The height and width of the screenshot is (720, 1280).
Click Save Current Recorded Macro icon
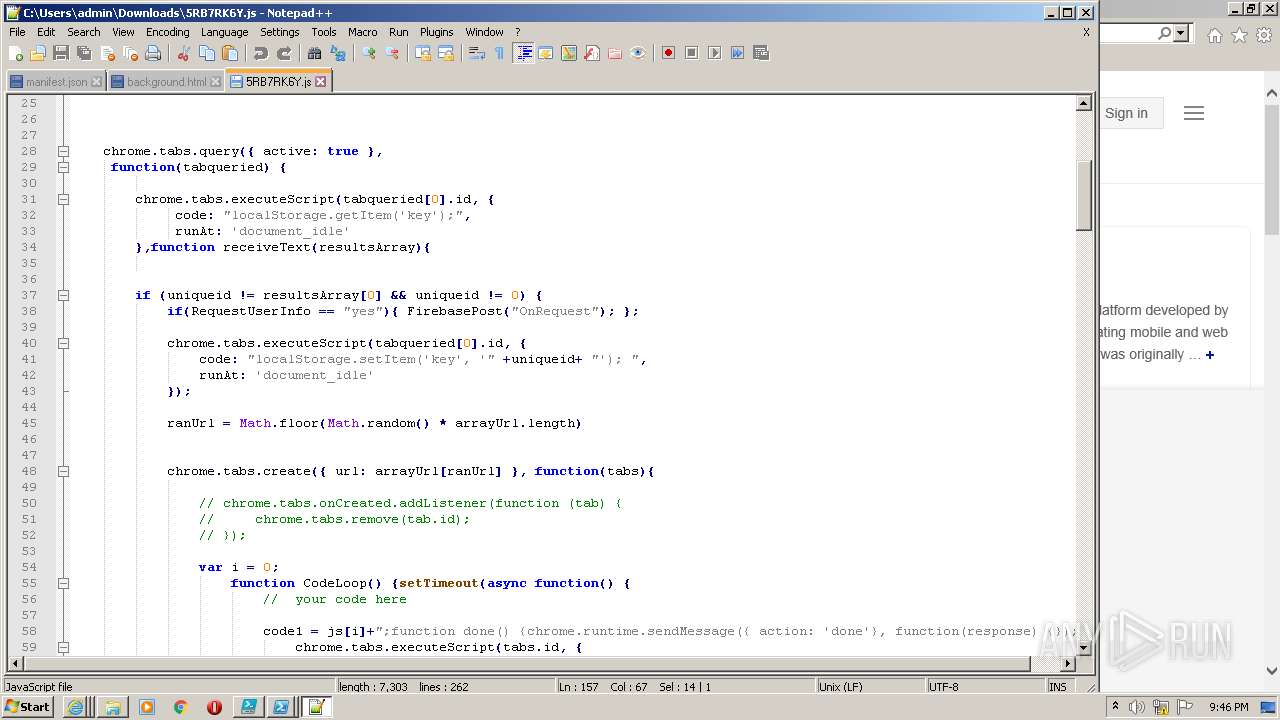760,53
